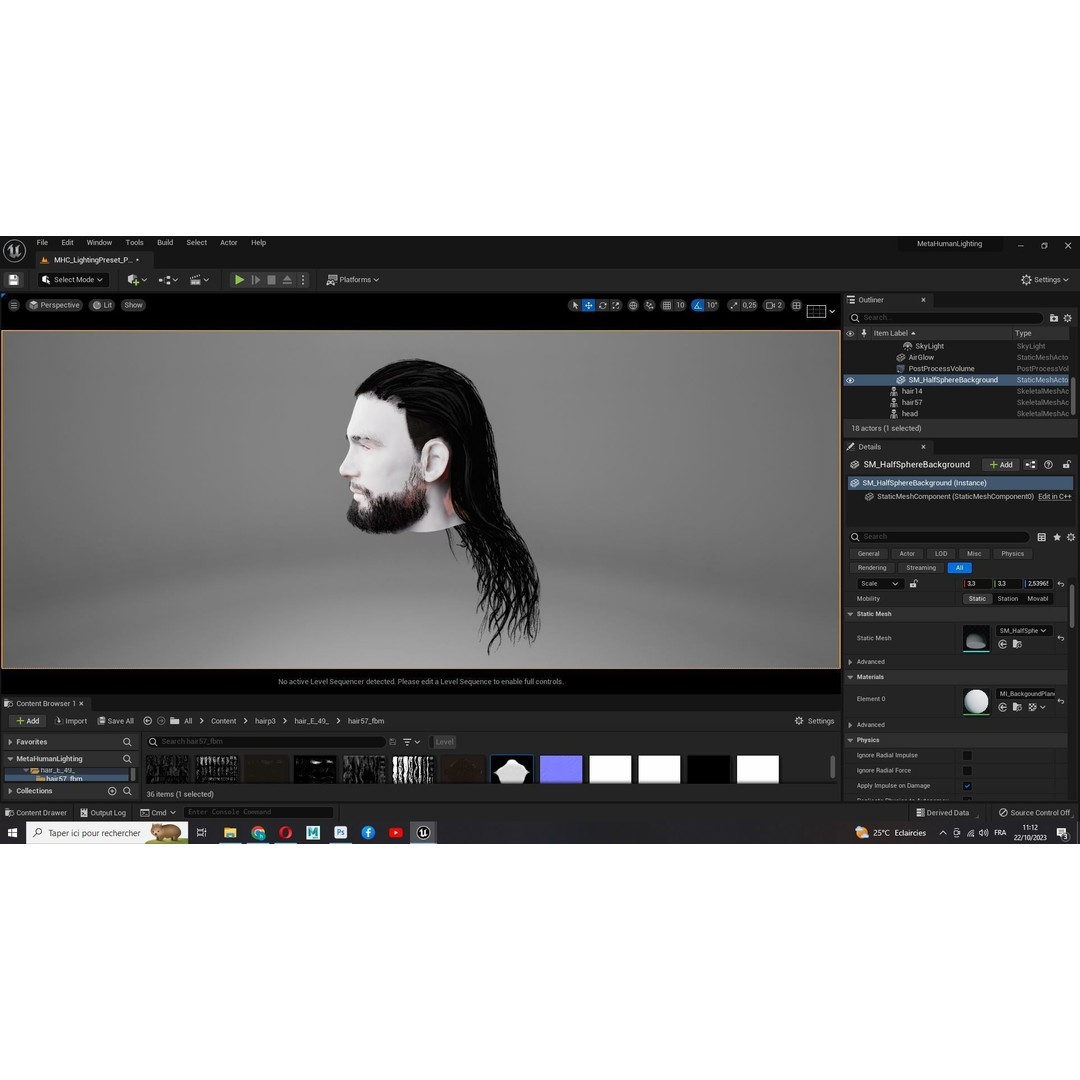Open the Perspective view mode dropdown
This screenshot has width=1080, height=1080.
54,305
